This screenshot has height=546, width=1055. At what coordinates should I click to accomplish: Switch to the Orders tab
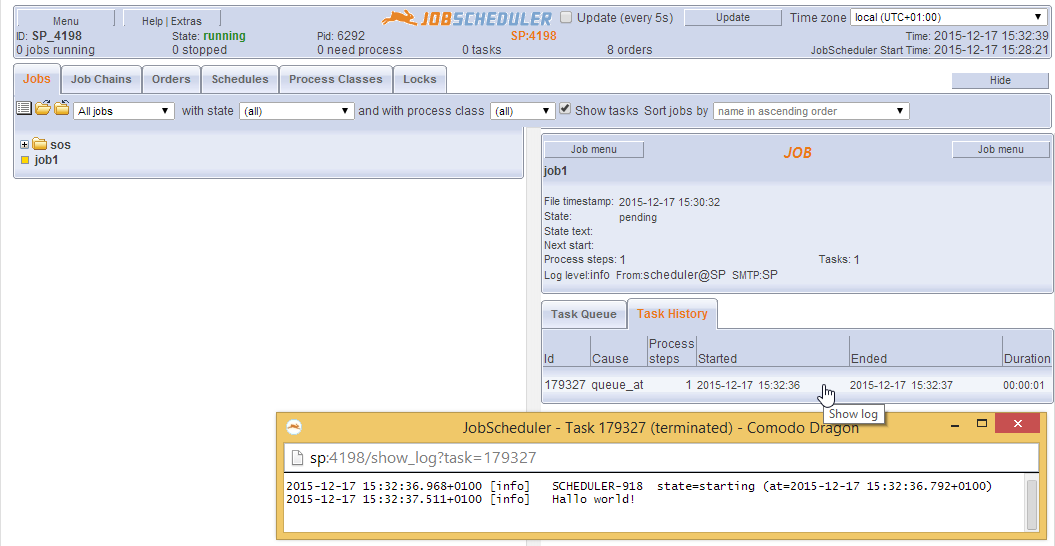(171, 79)
